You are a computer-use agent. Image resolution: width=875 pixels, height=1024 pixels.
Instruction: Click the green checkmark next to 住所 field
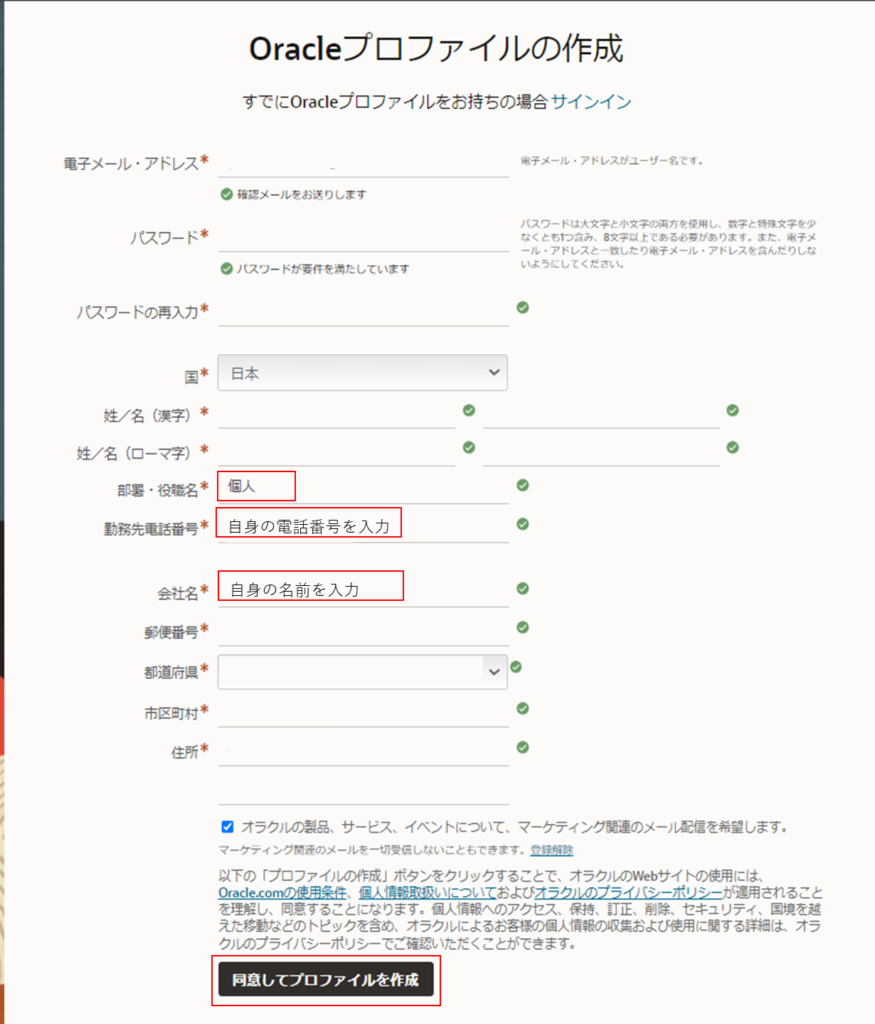click(521, 748)
